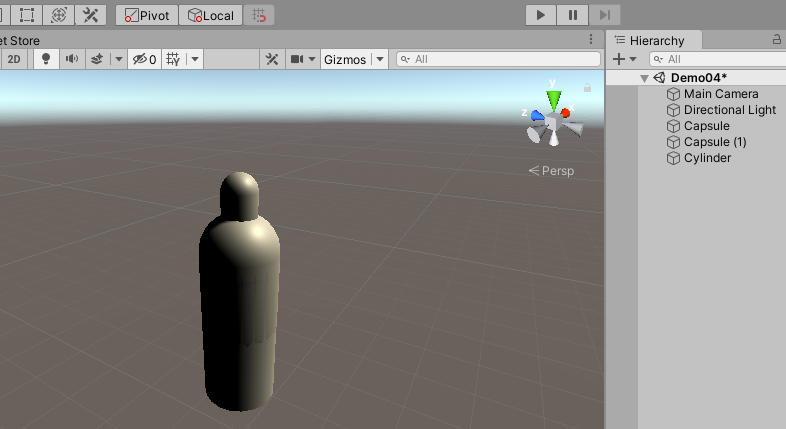Open Hierarchy create dropdown arrow

click(x=633, y=59)
